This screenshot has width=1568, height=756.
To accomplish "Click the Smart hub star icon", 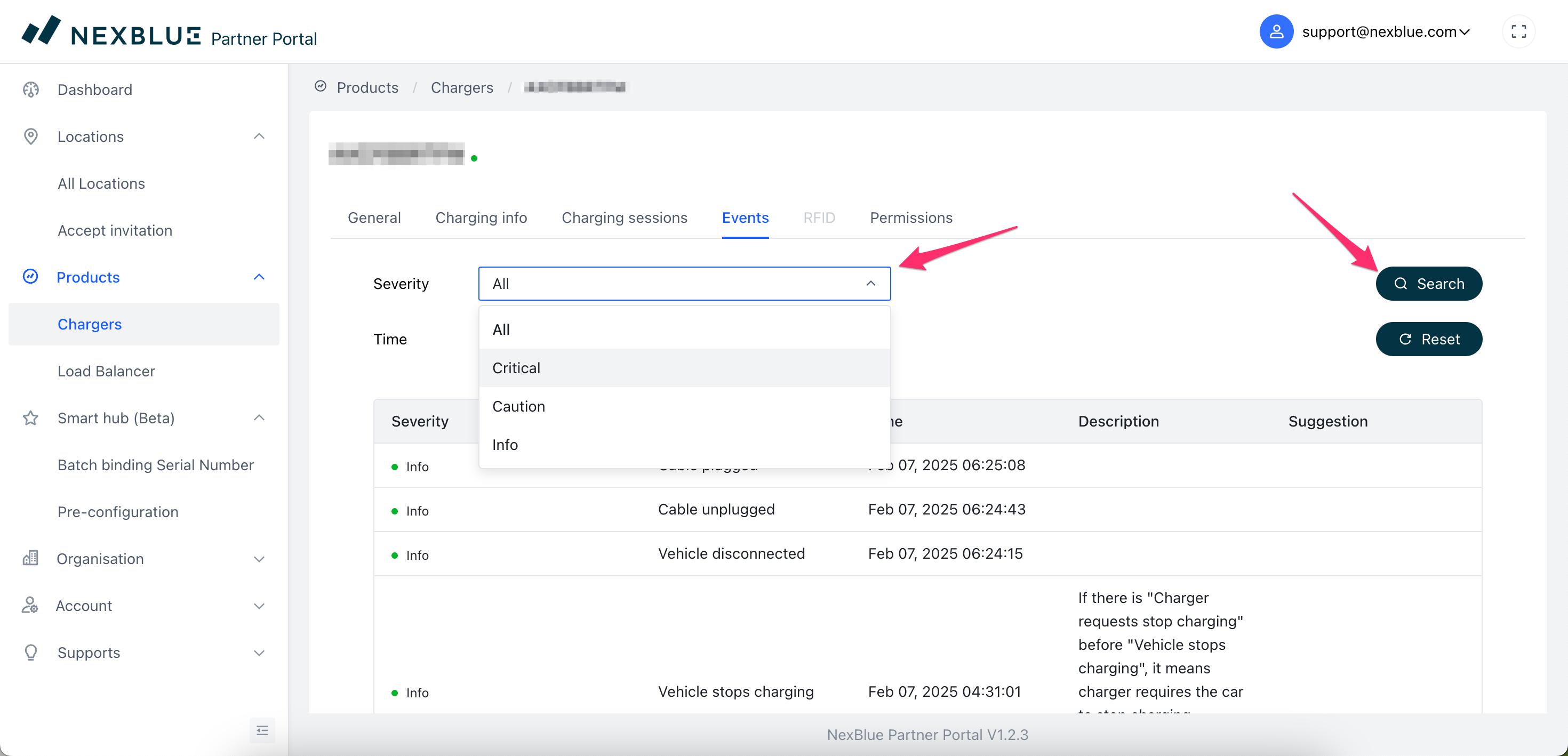I will point(30,418).
